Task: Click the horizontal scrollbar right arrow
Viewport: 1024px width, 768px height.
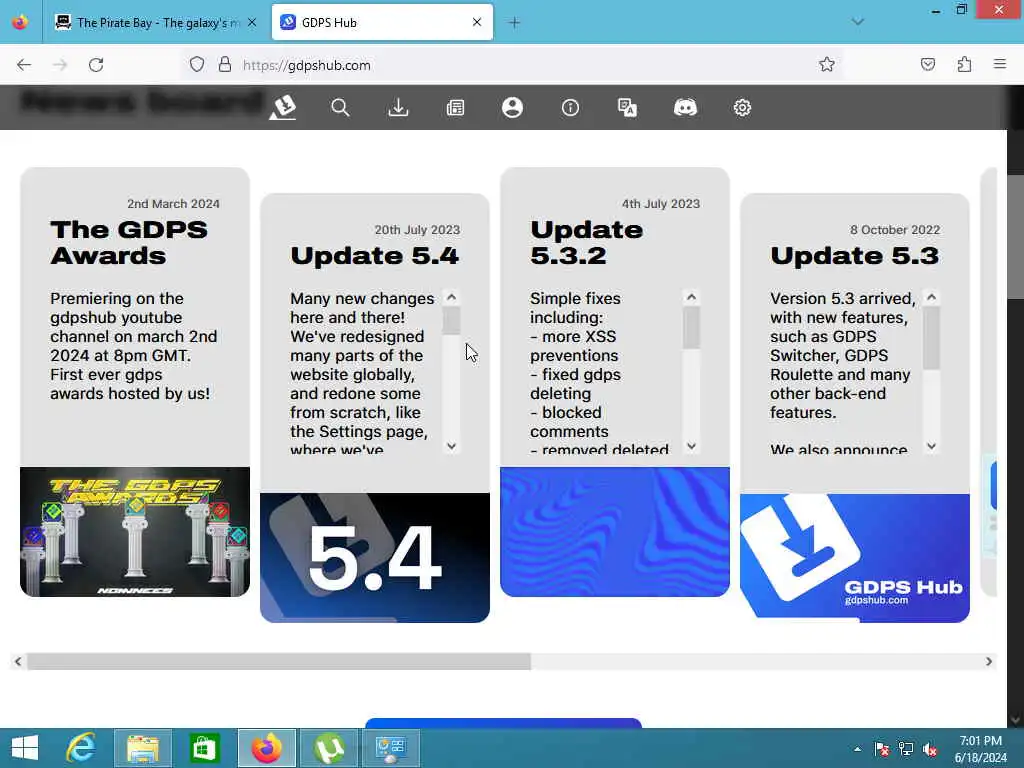Action: (x=989, y=662)
